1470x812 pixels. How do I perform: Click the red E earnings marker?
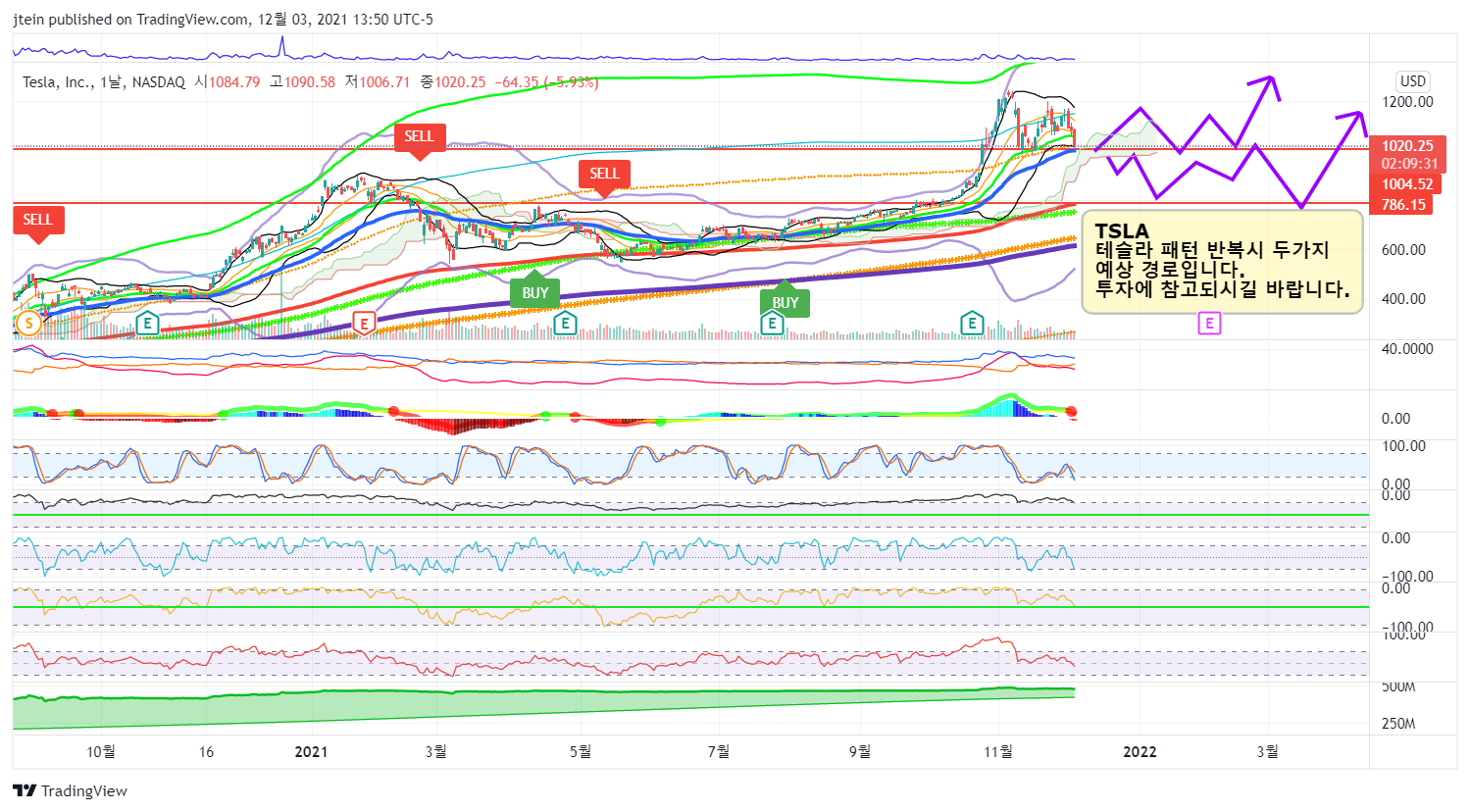tap(364, 323)
